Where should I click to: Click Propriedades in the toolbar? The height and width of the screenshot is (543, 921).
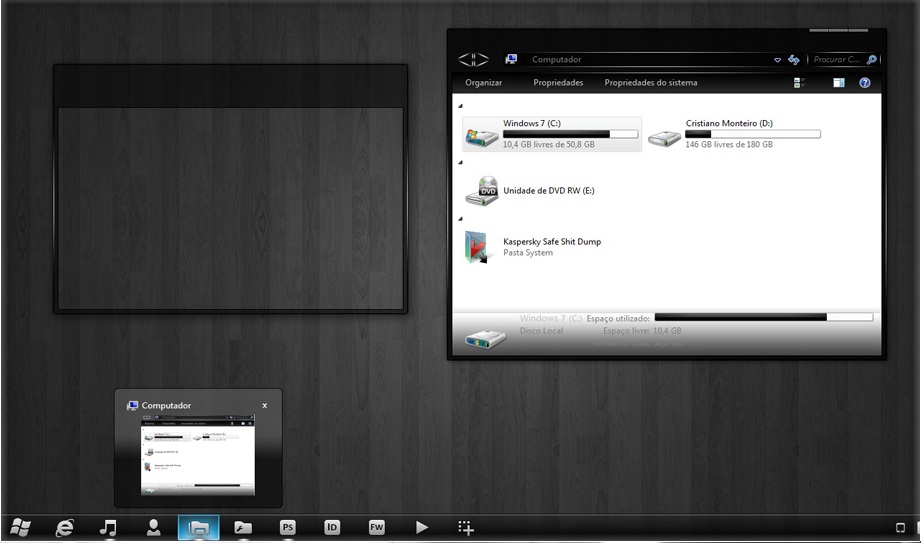[x=558, y=83]
